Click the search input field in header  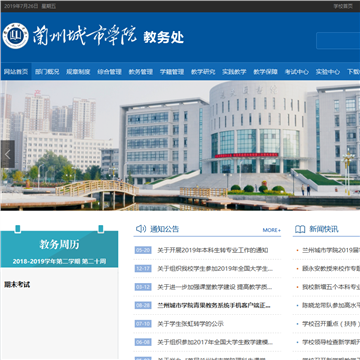(338, 41)
